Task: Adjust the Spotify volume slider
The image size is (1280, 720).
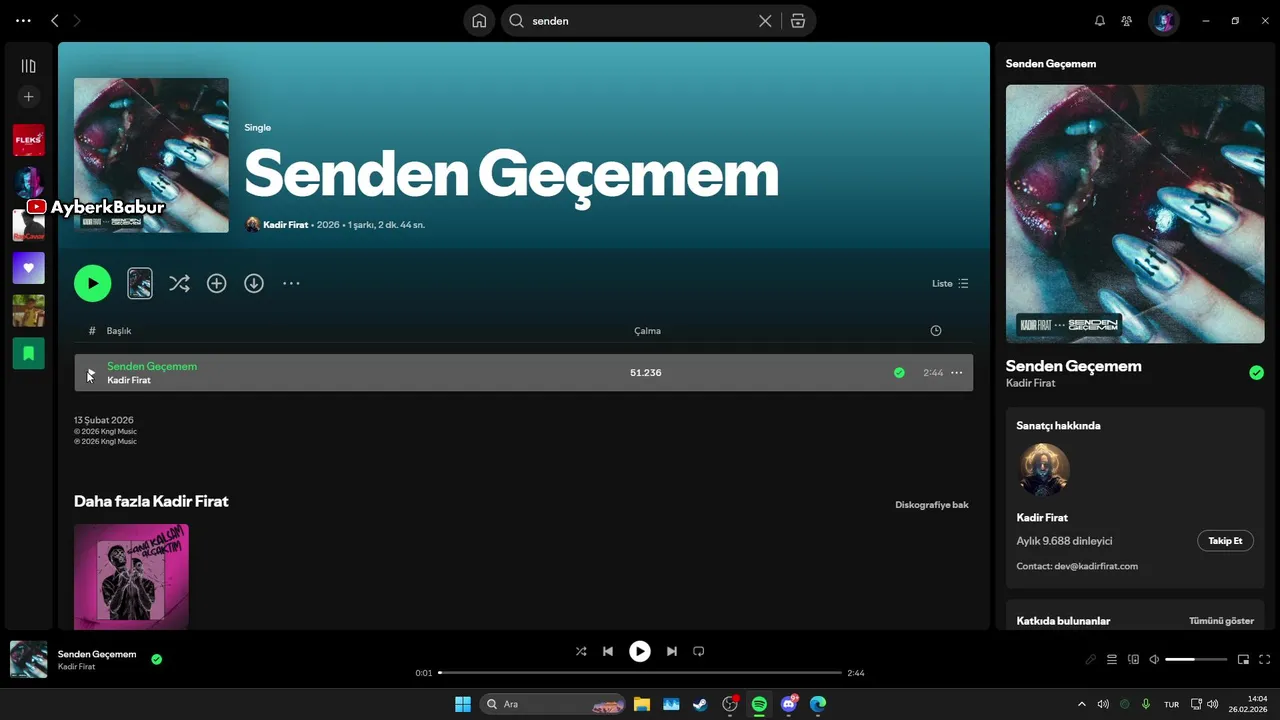Action: pos(1196,659)
